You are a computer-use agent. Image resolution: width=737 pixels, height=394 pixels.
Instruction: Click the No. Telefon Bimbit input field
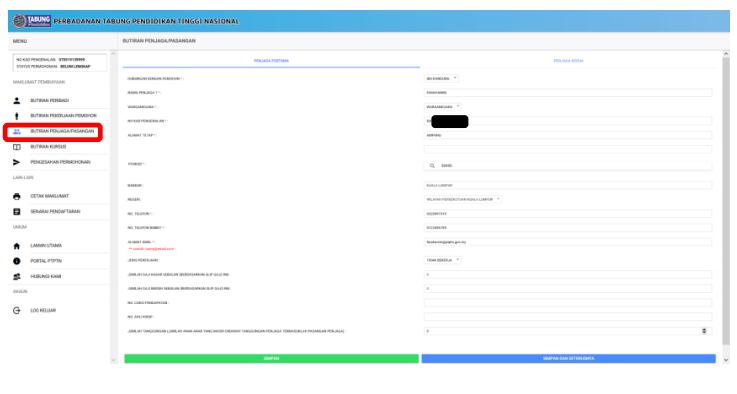pyautogui.click(x=568, y=228)
